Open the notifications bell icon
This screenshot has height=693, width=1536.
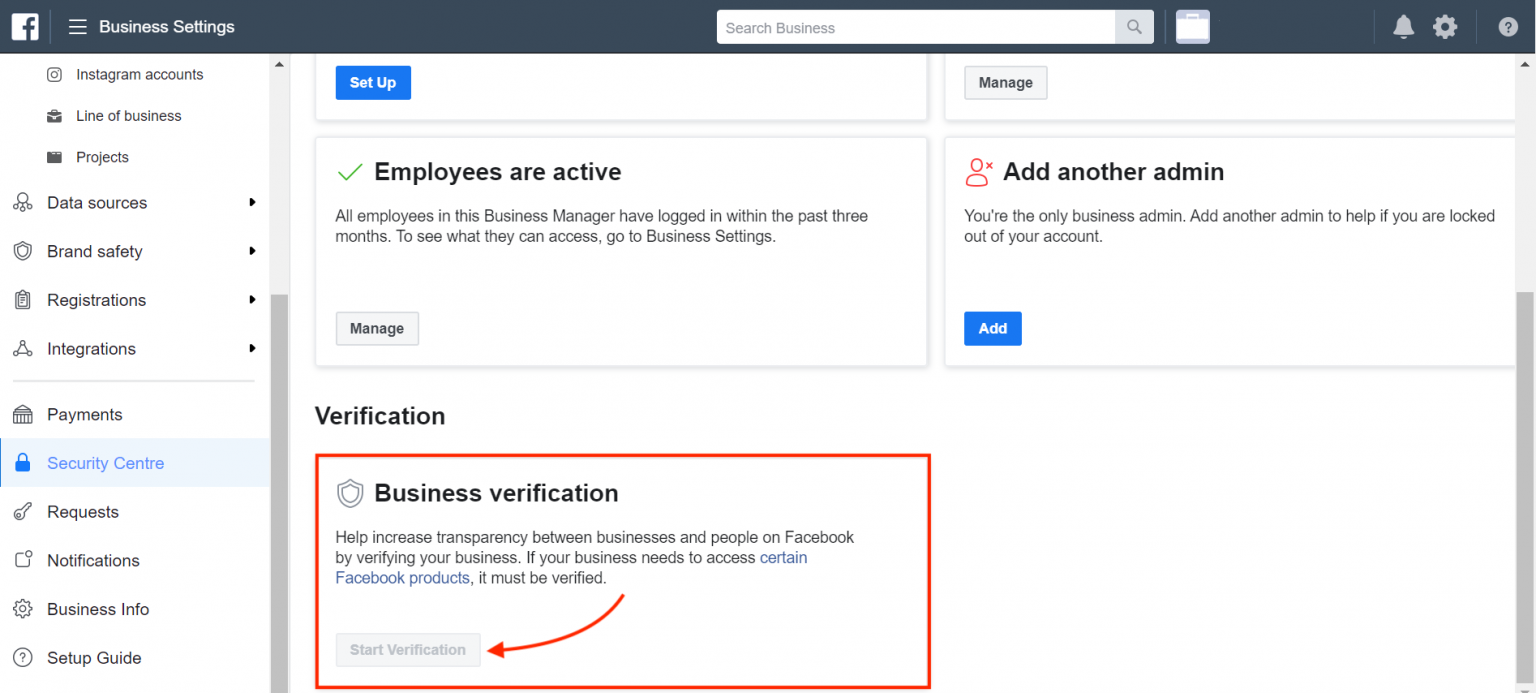click(1404, 27)
